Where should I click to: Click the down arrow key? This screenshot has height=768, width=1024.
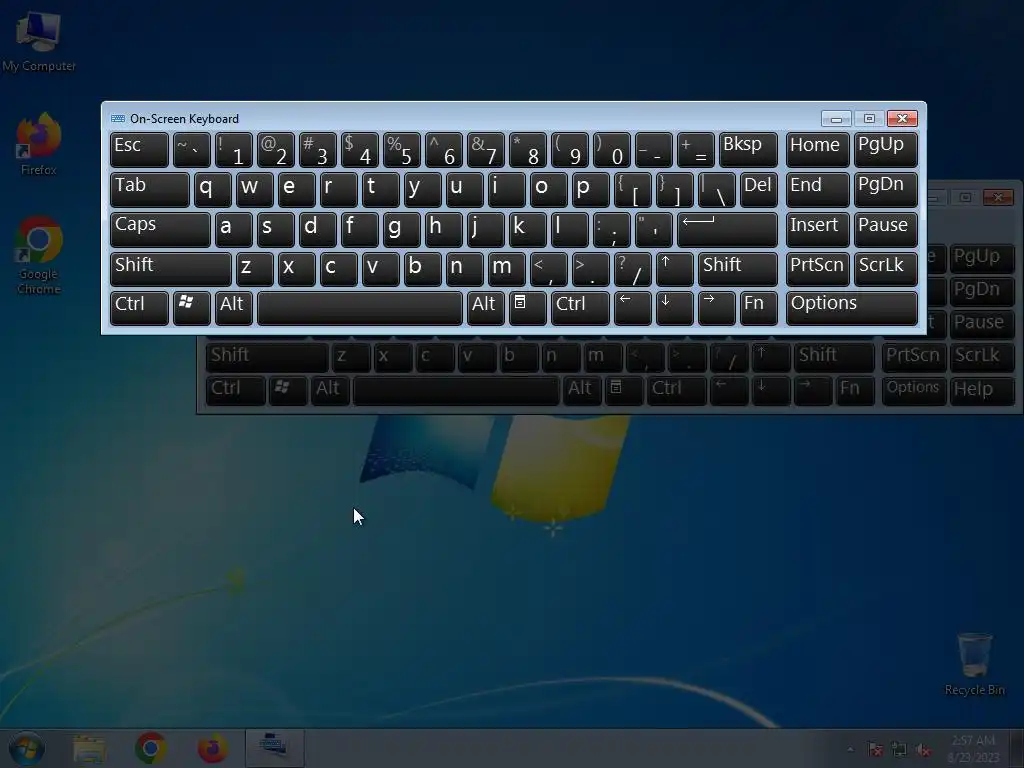point(675,308)
